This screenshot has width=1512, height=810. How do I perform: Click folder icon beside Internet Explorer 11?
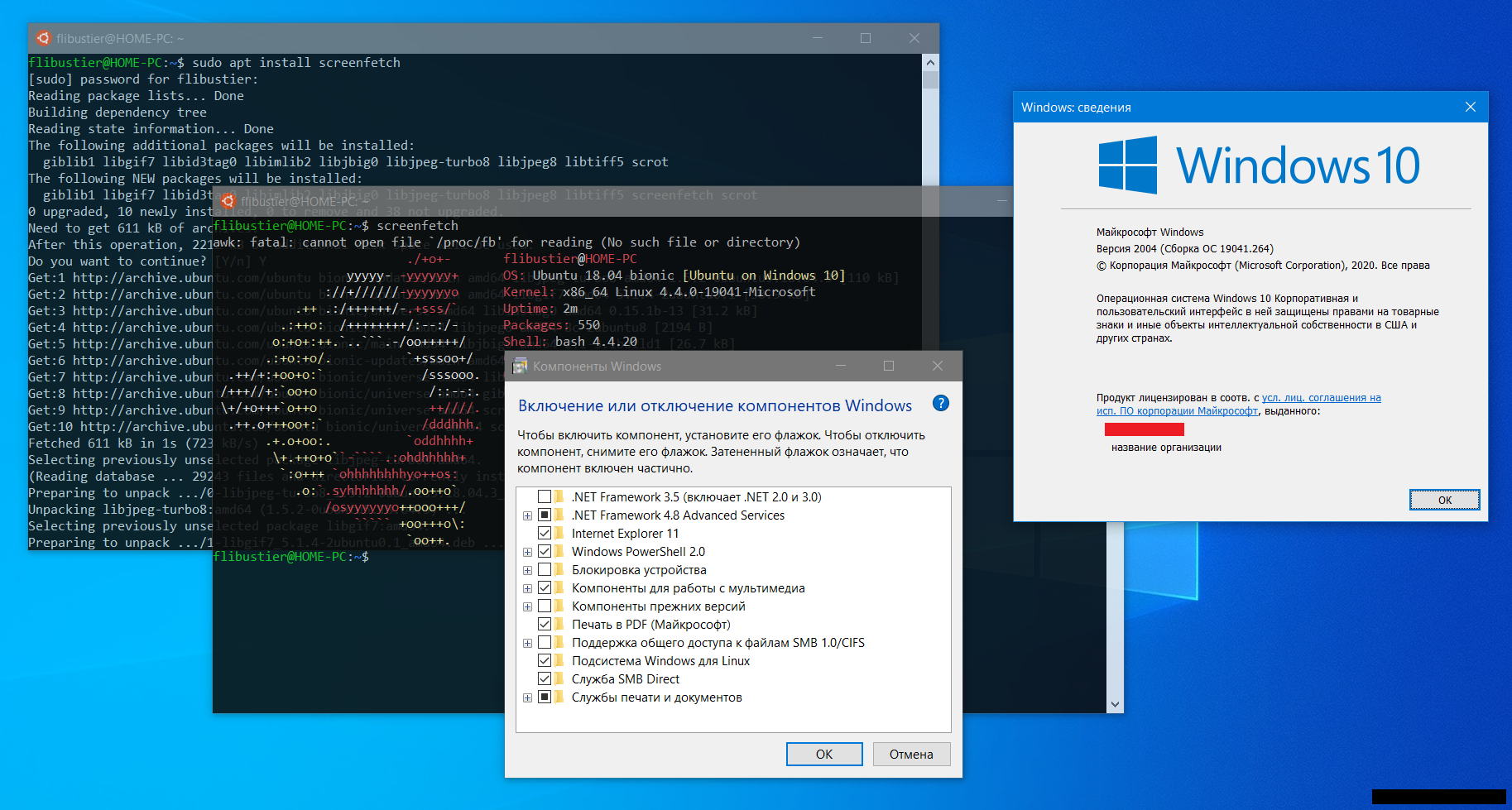pos(560,533)
